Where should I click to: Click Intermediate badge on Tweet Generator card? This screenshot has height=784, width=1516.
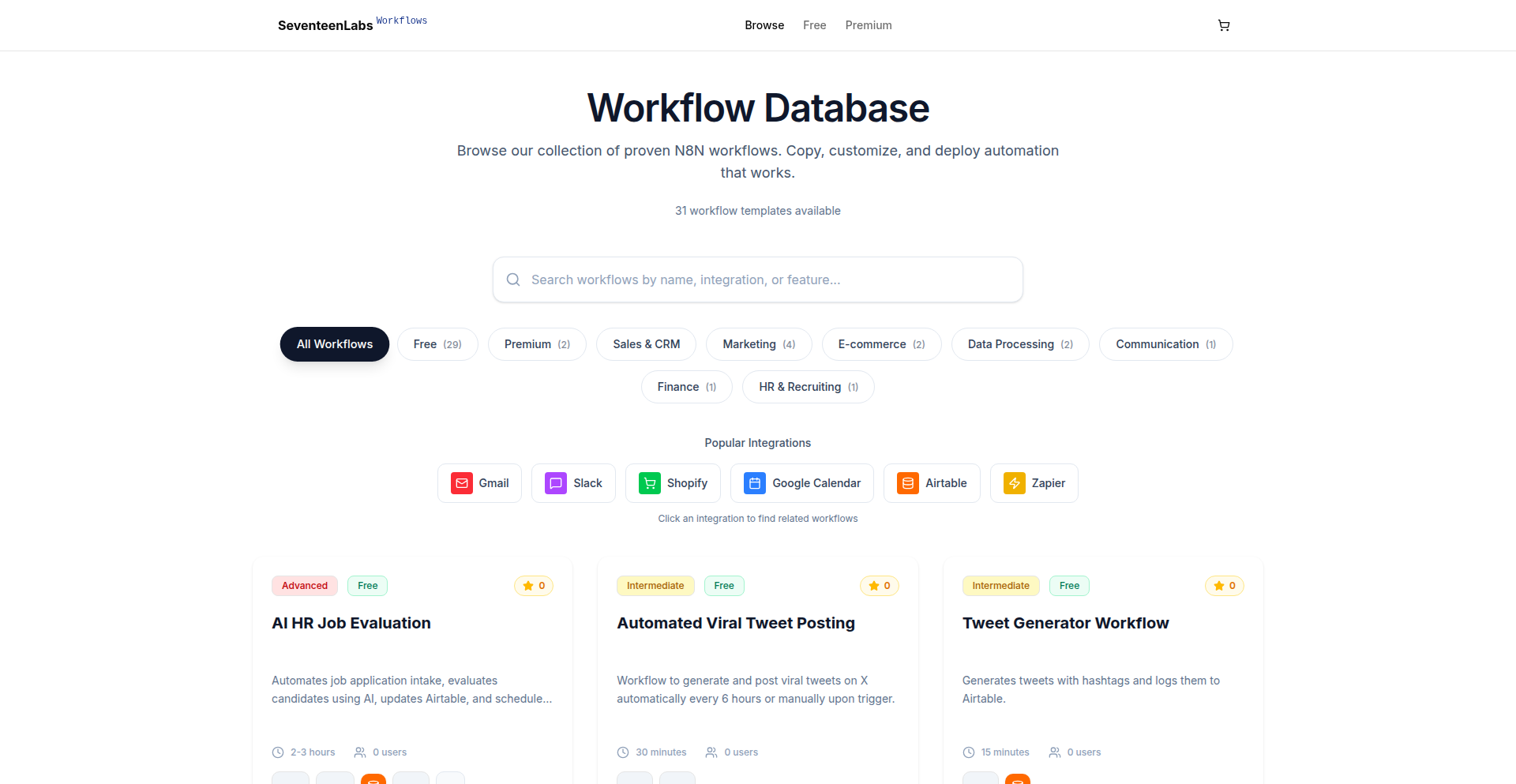[1001, 586]
